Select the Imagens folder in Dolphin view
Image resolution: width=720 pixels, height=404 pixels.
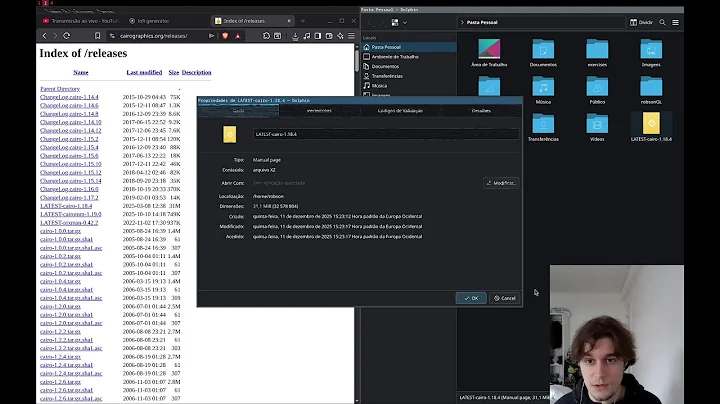pyautogui.click(x=651, y=53)
